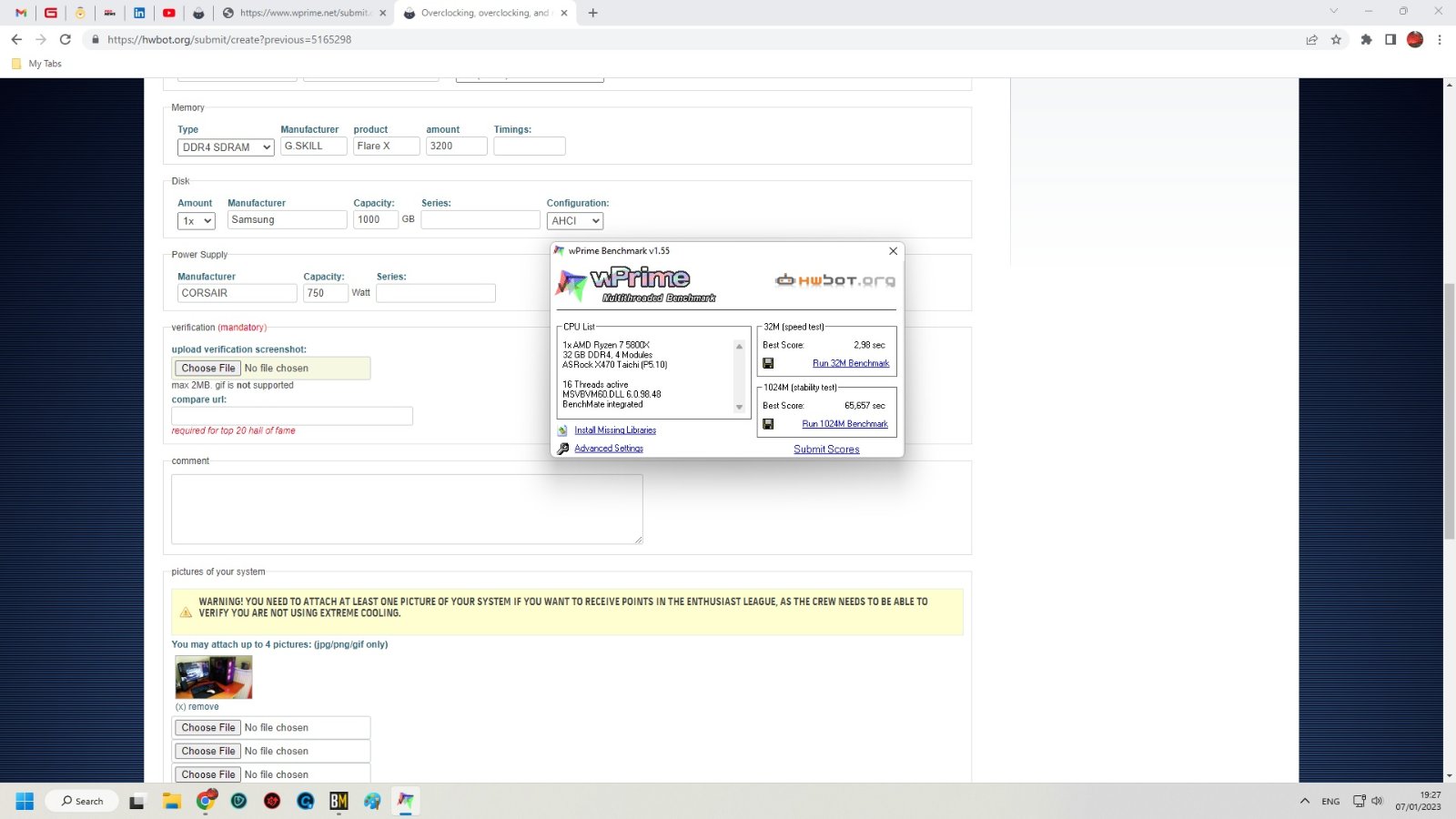Run 1024M Benchmark in wPrime
The image size is (1456, 819).
pos(844,424)
